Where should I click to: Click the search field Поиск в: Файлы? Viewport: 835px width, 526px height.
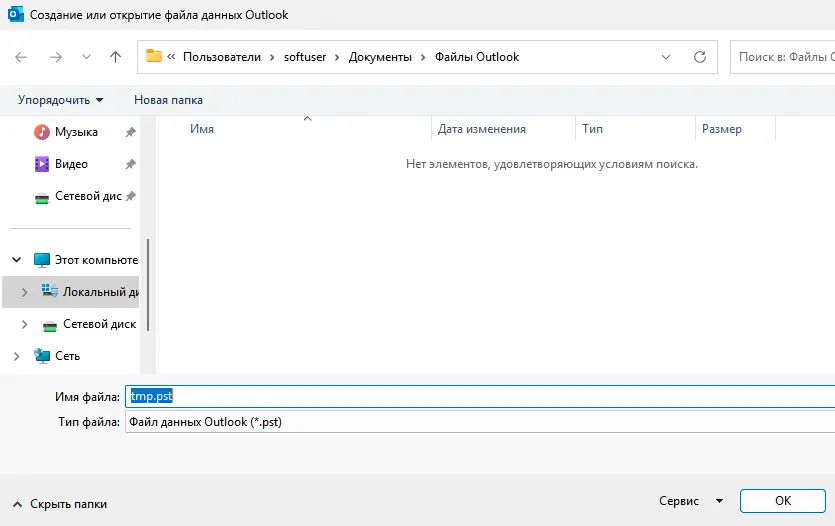click(782, 57)
